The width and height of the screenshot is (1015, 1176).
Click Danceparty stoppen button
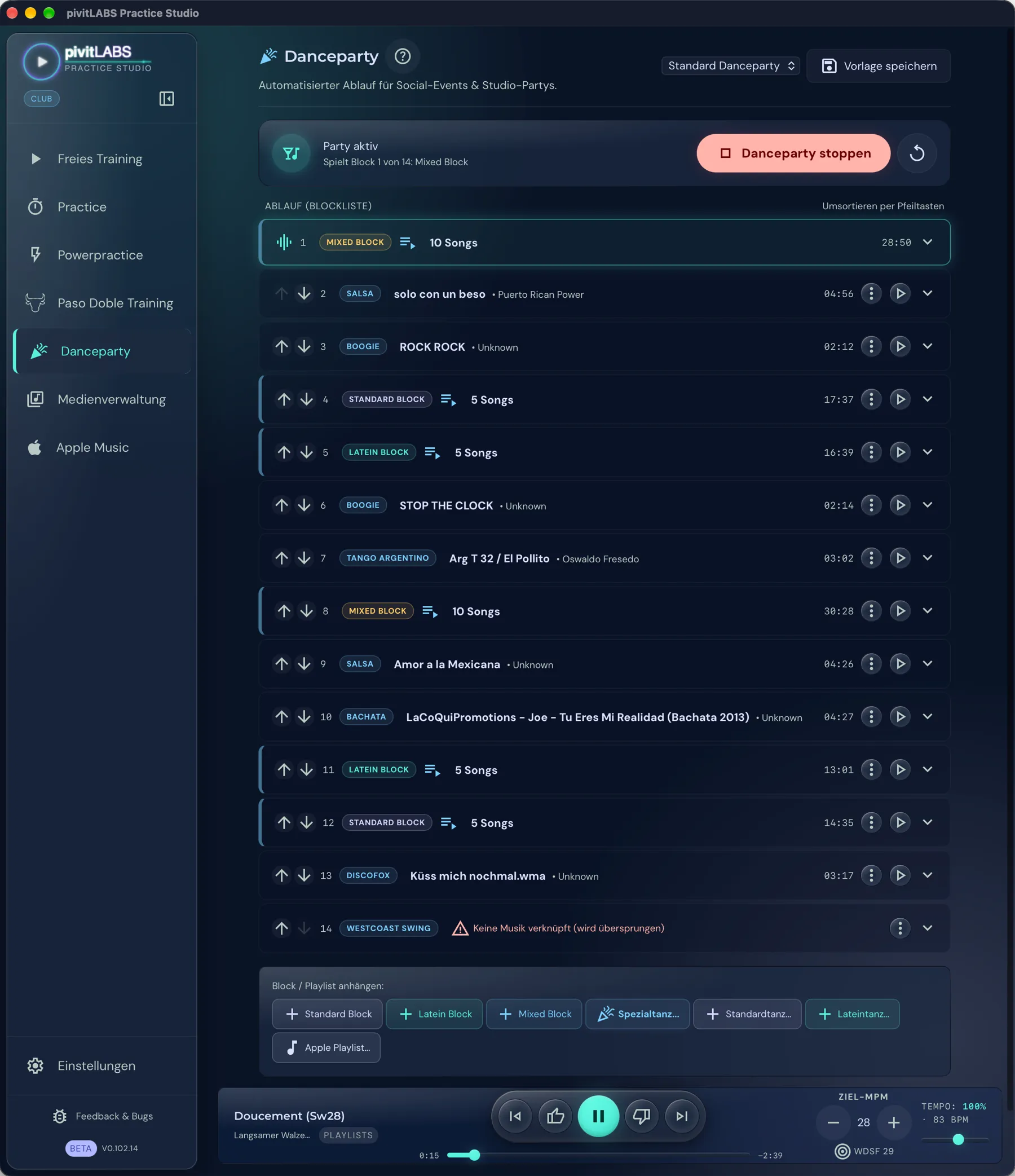(793, 153)
